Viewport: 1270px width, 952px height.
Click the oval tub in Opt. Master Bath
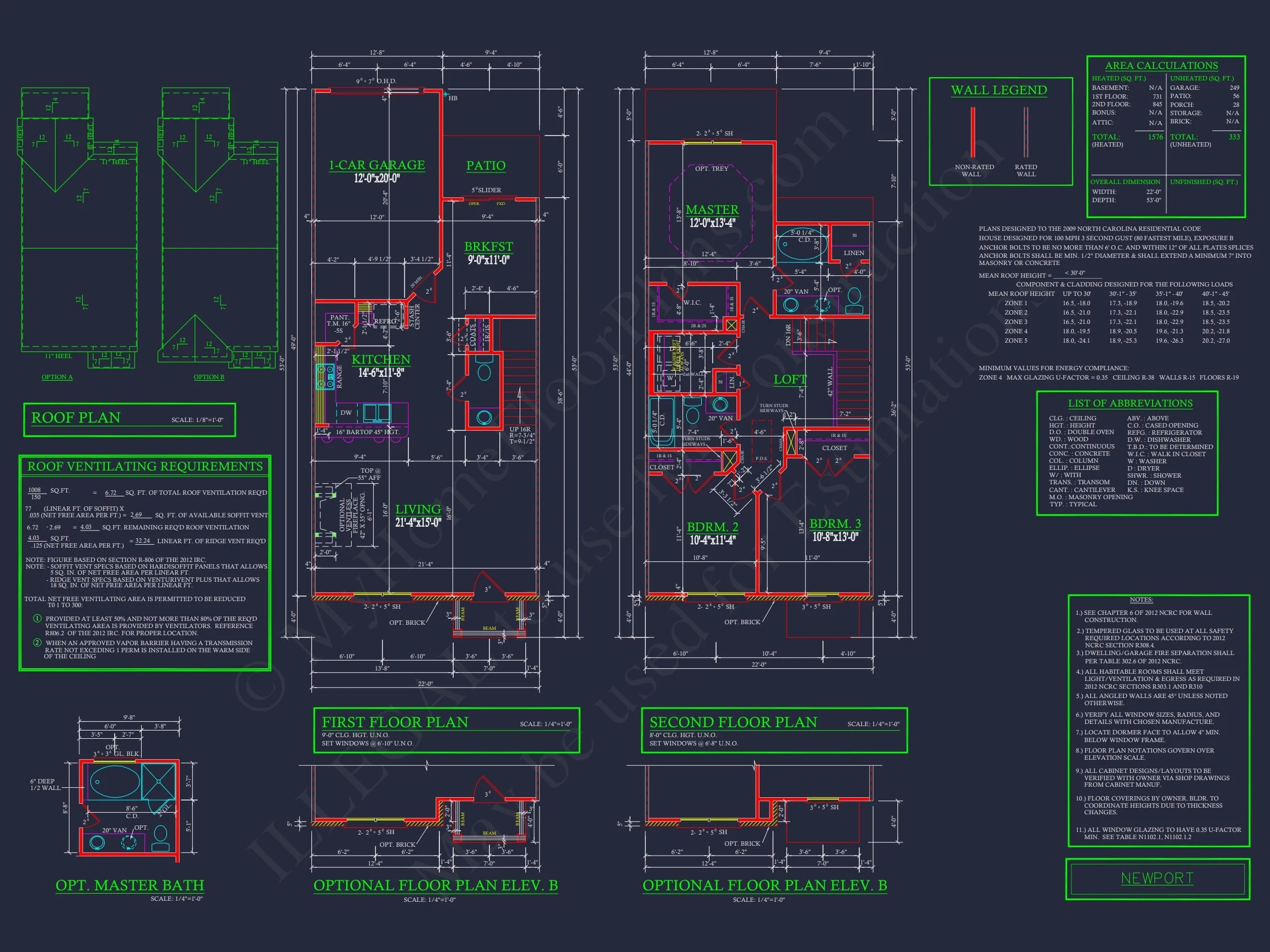[x=114, y=781]
